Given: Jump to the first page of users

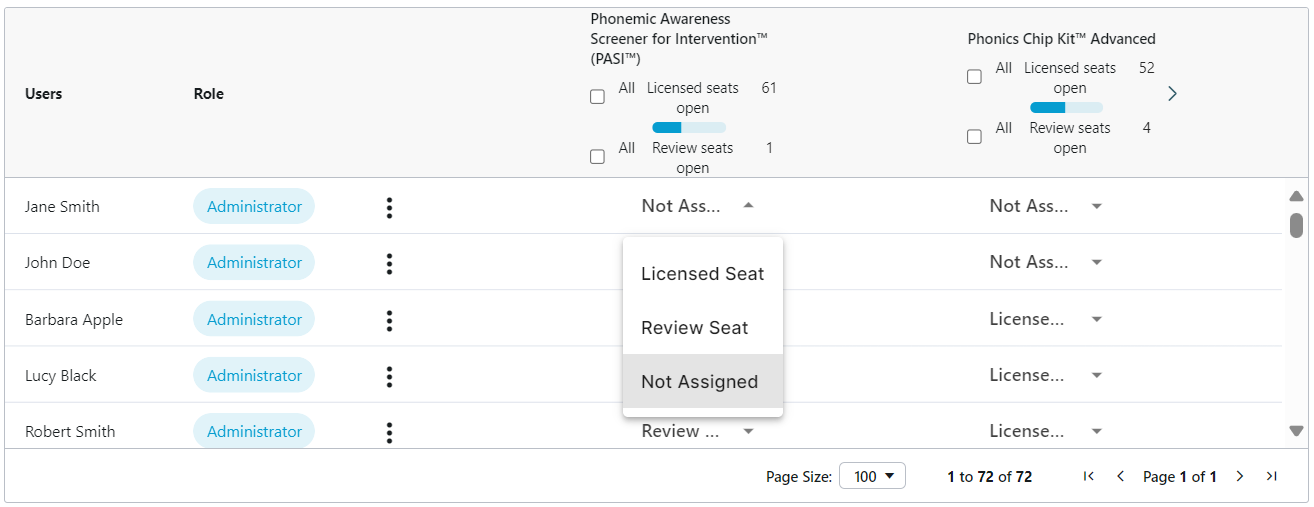Looking at the screenshot, I should coord(1089,476).
